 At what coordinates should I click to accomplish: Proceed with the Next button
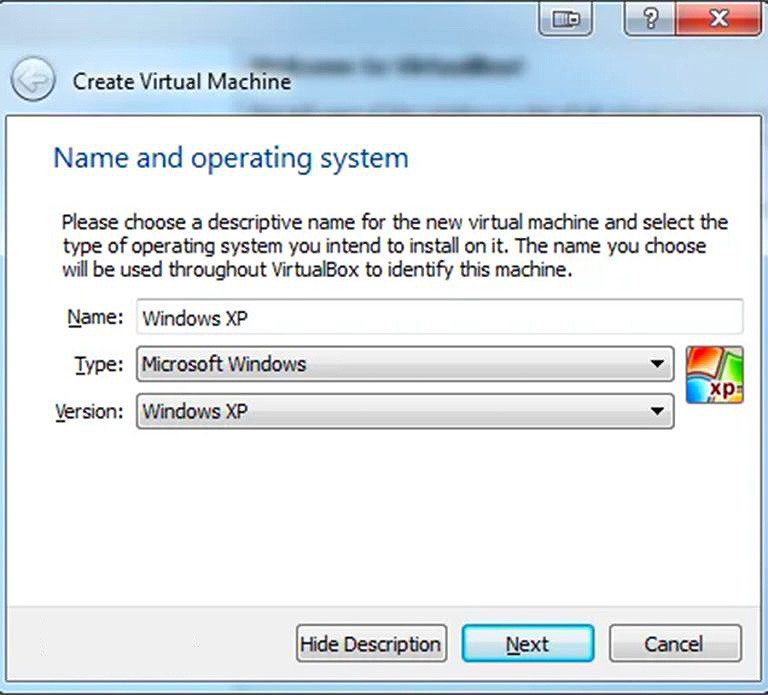tap(528, 644)
